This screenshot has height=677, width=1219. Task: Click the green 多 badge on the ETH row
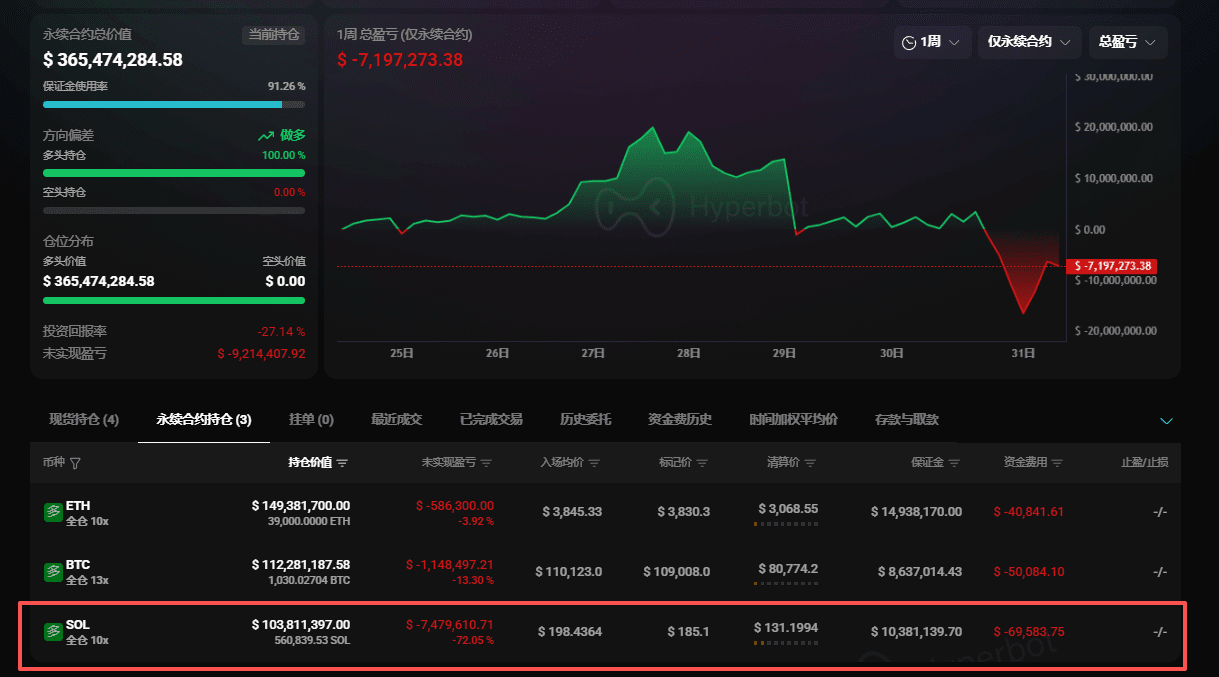point(53,512)
